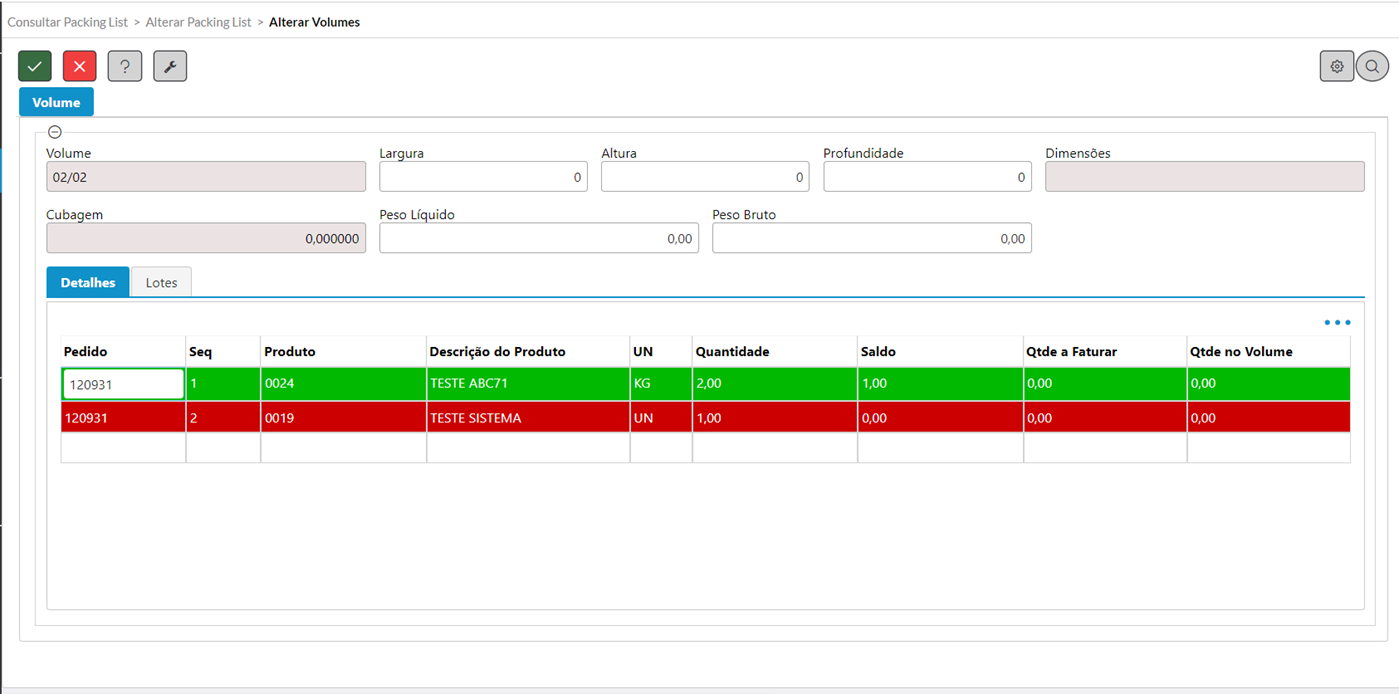Click into the Profundidade field

pyautogui.click(x=927, y=177)
